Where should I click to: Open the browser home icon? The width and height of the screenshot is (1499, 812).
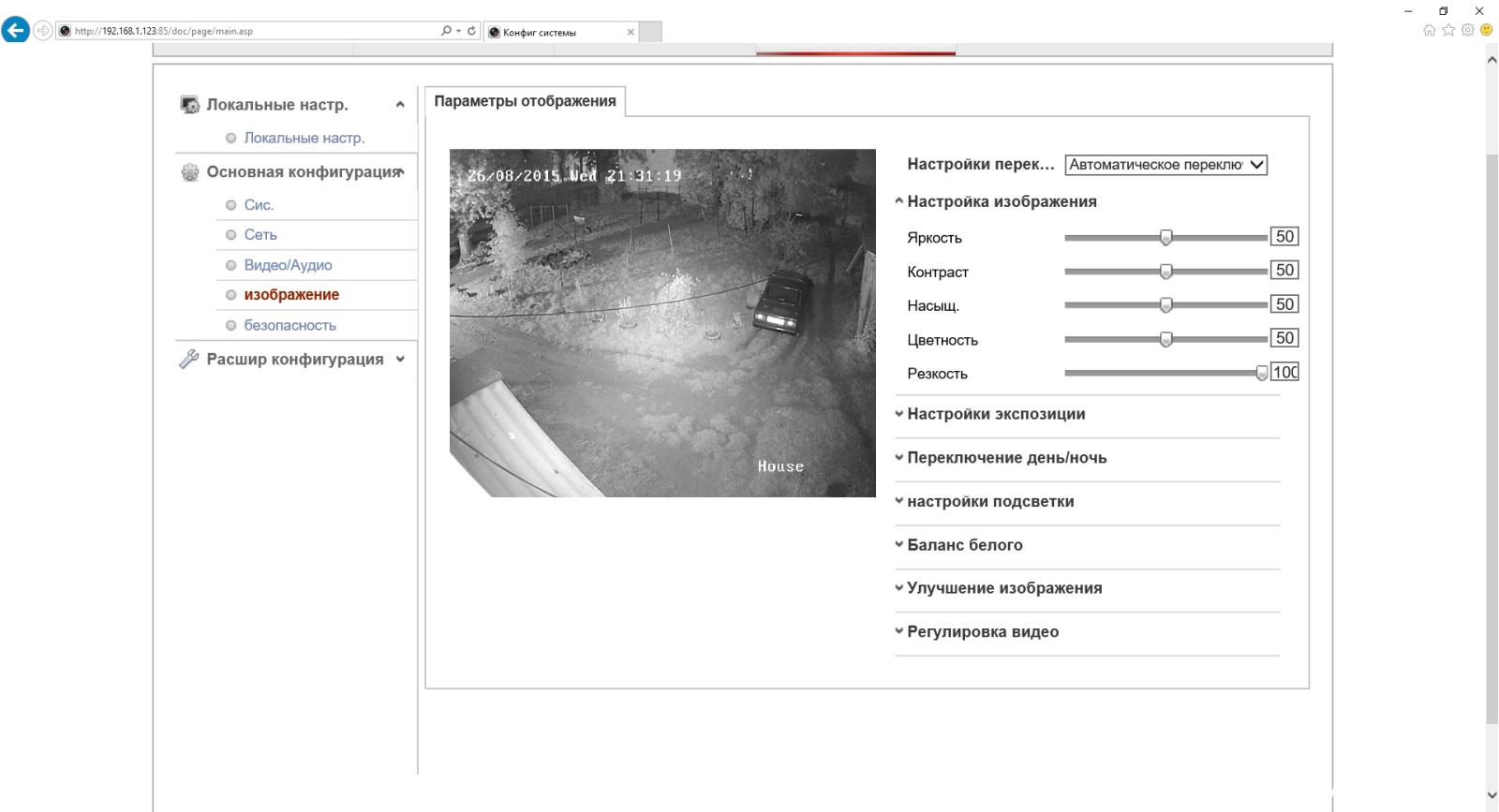point(1429,30)
